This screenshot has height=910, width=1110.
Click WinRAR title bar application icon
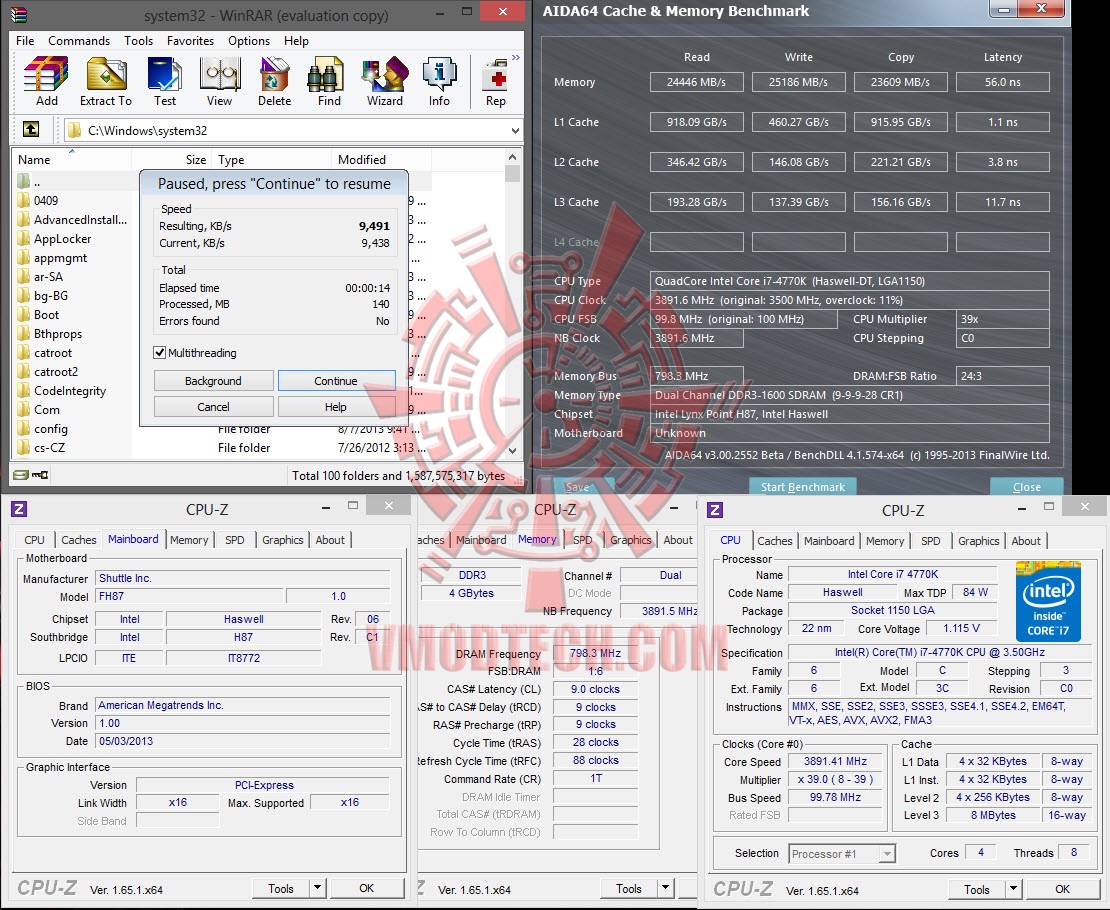(x=19, y=14)
